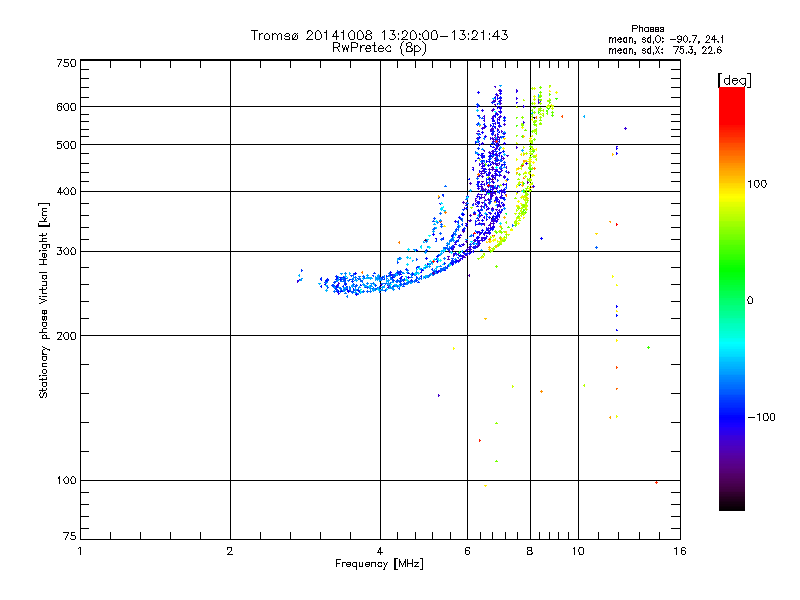Viewport: 800px width, 600px height.
Task: Click the phase colorbar gradient
Action: (732, 298)
